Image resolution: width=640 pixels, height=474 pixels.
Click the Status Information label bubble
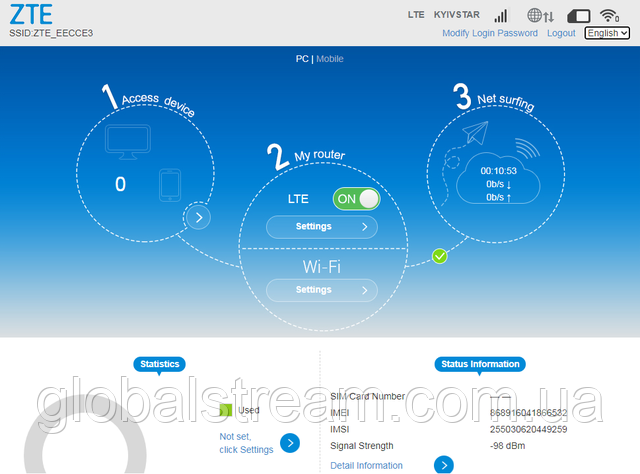tap(480, 364)
